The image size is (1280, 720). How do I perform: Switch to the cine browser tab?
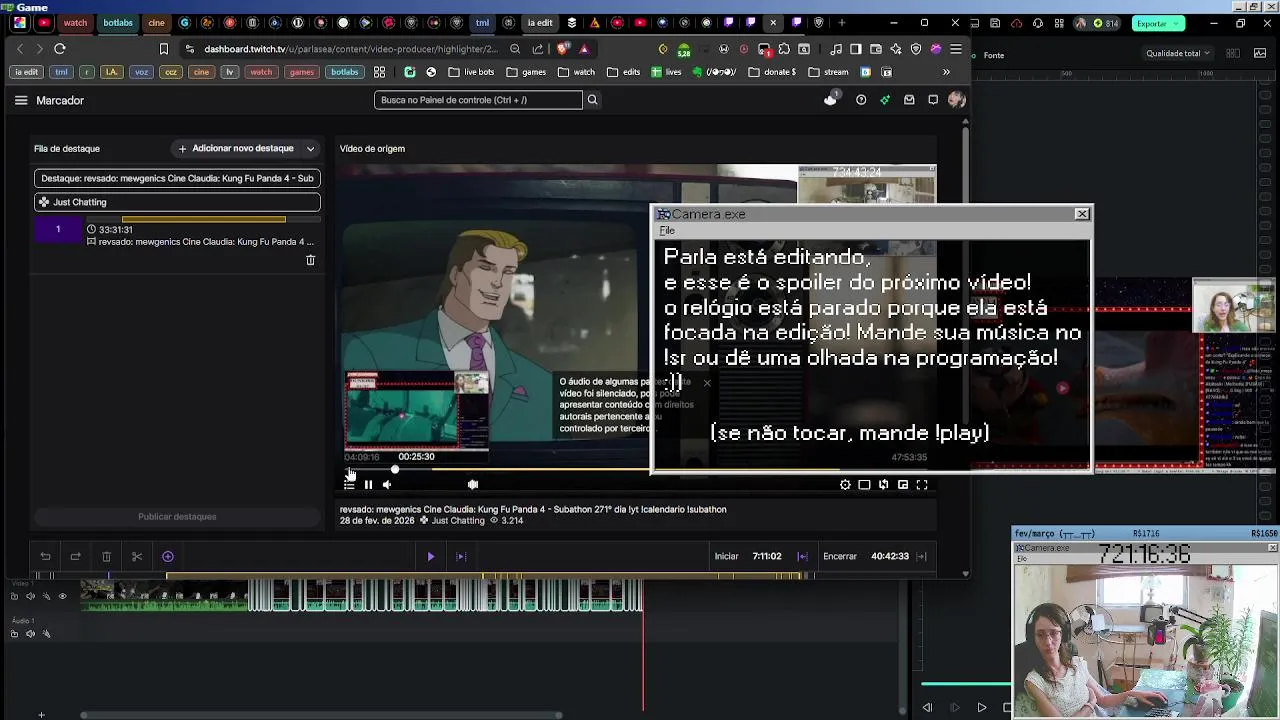(x=156, y=23)
